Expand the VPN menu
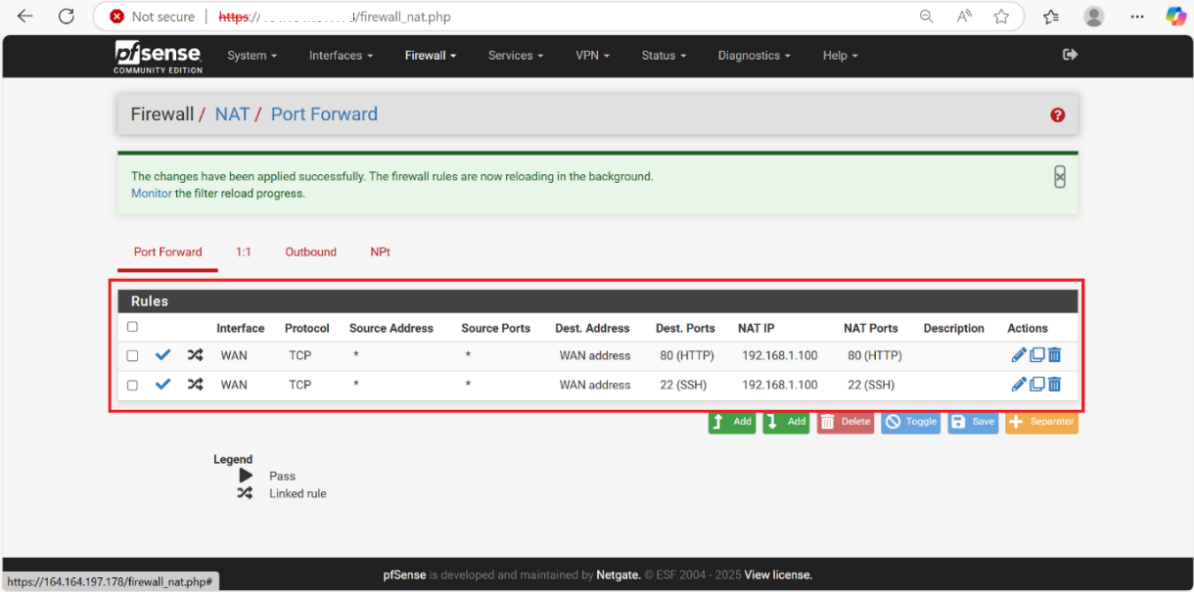The width and height of the screenshot is (1194, 592). 592,56
